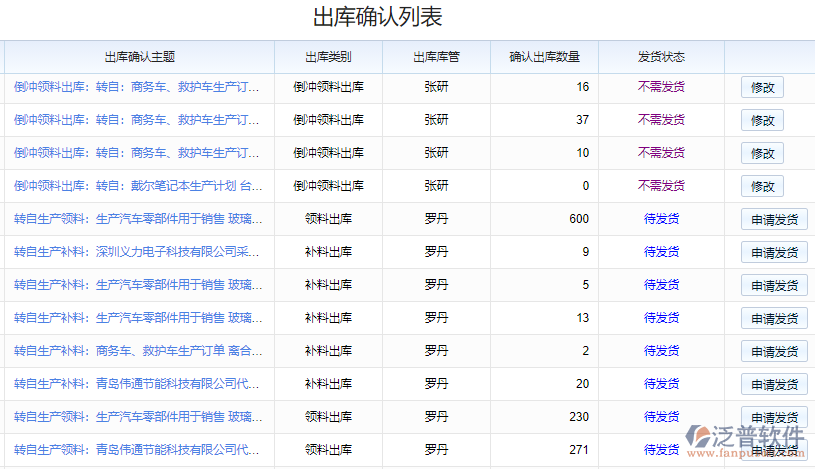Viewport: 815px width, 469px height.
Task: Open the 转自生产领料 link with quantity 230
Action: (x=138, y=417)
